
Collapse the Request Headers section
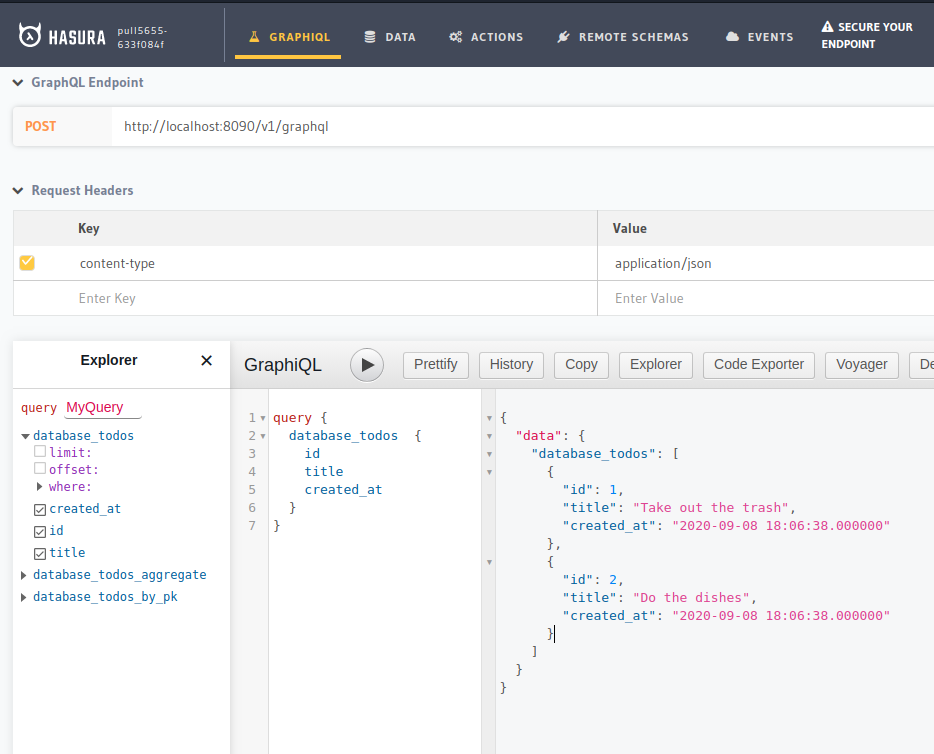click(18, 191)
